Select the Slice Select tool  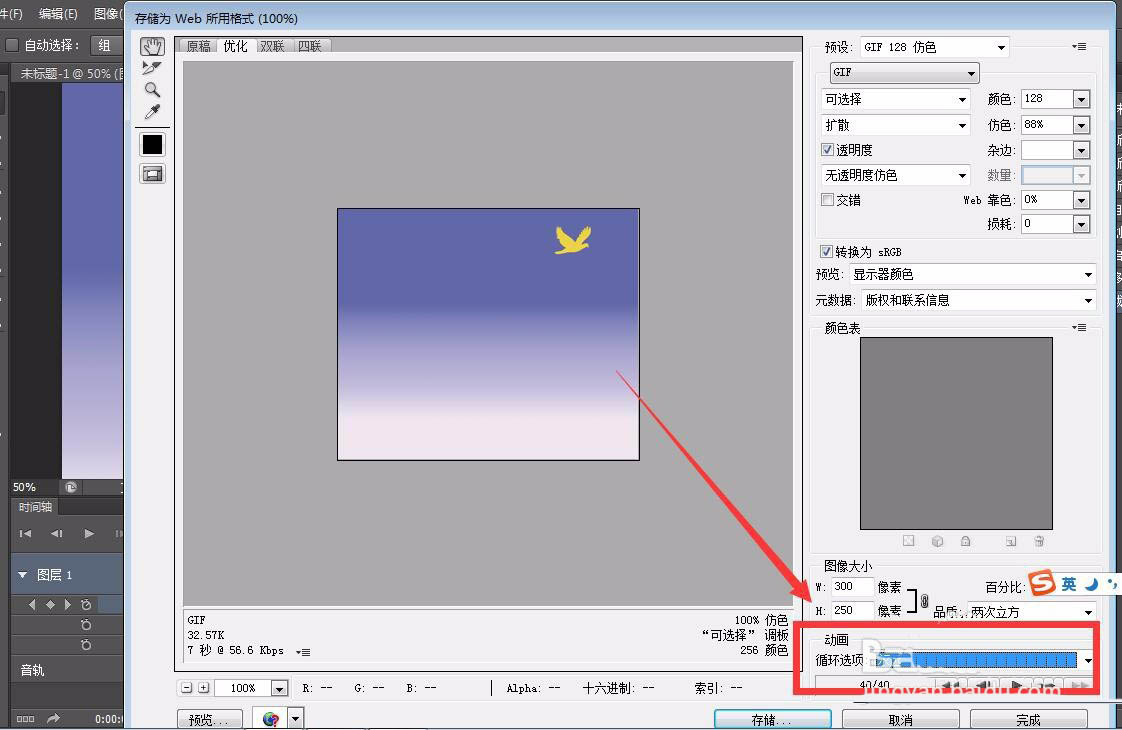(x=152, y=68)
